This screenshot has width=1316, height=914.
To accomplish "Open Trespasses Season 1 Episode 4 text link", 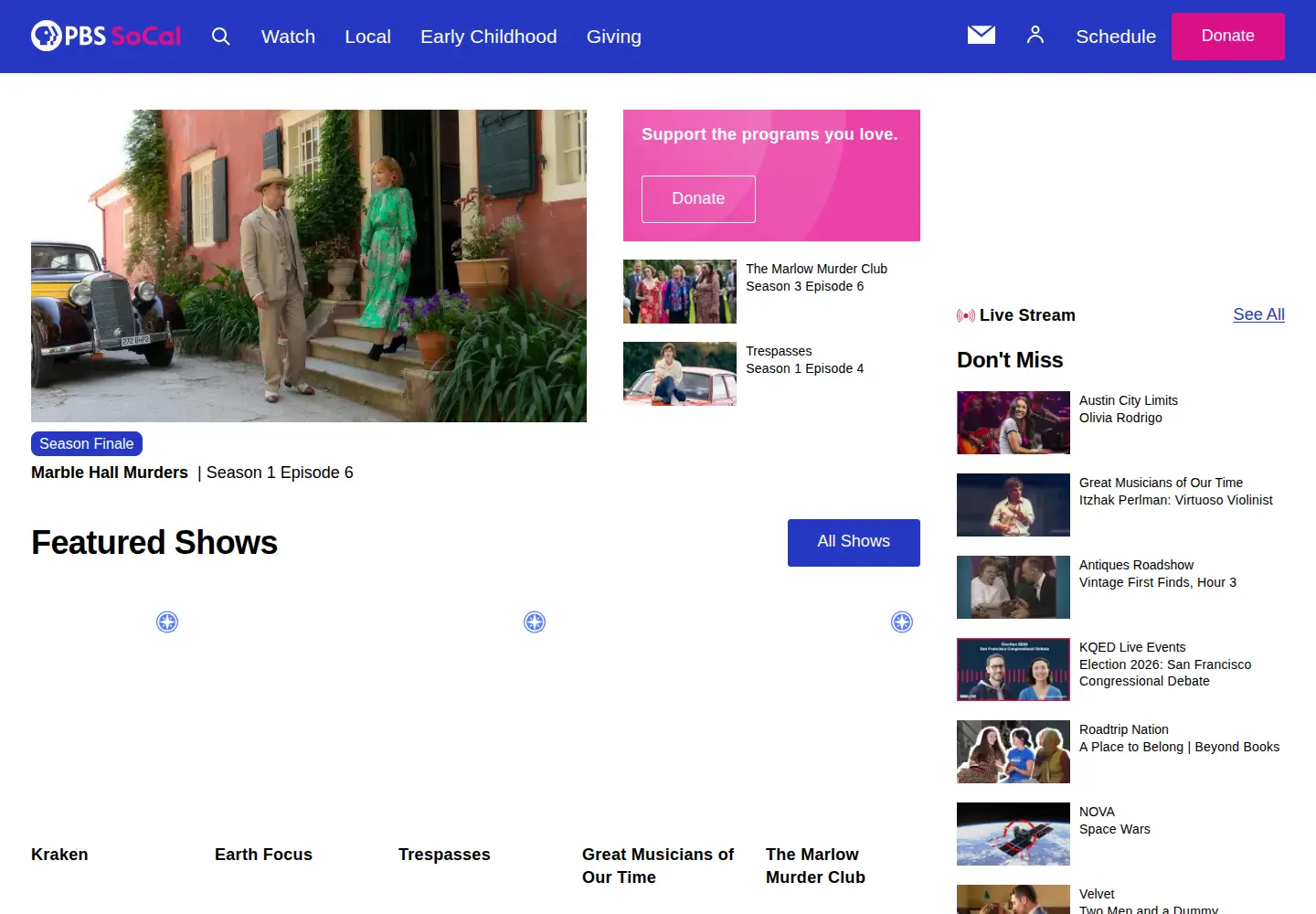I will pyautogui.click(x=804, y=359).
